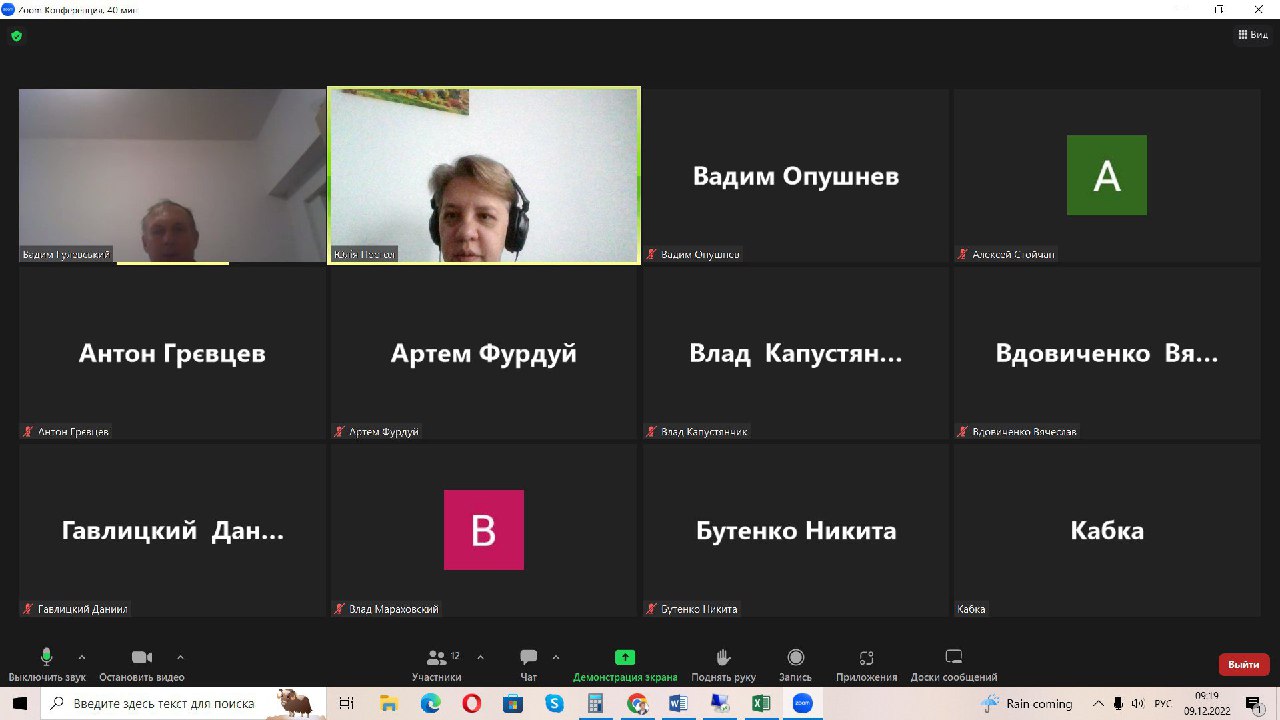
Task: Start Демонстрация экрана screen share
Action: coord(624,664)
